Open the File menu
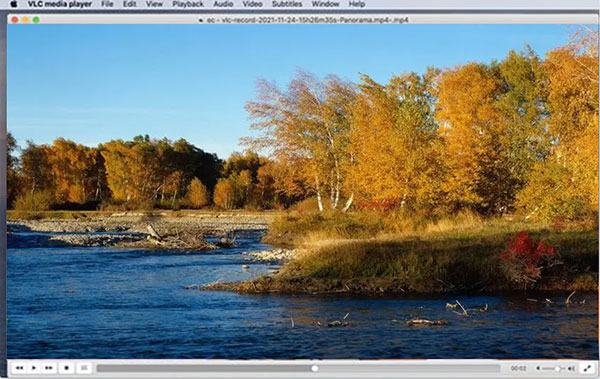Viewport: 600px width, 379px height. coord(107,4)
